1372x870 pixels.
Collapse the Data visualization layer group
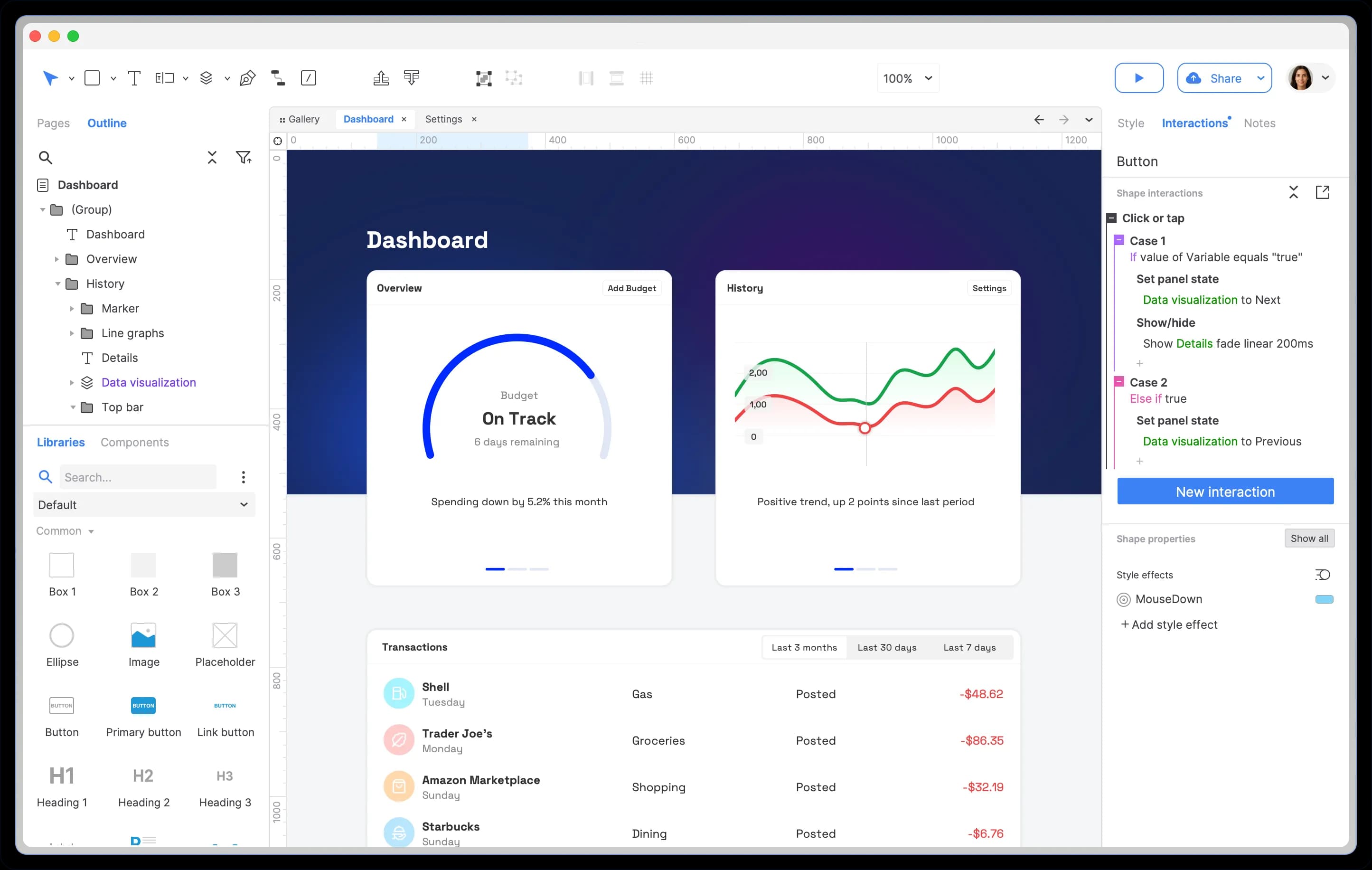click(x=72, y=382)
